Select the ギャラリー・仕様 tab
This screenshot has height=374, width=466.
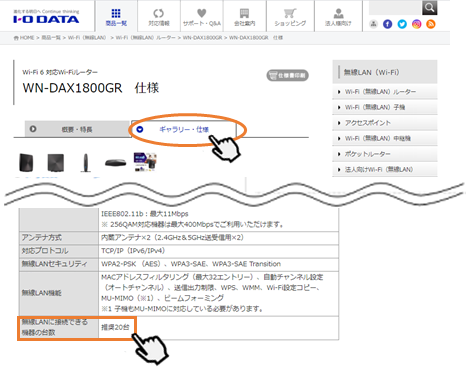[184, 129]
